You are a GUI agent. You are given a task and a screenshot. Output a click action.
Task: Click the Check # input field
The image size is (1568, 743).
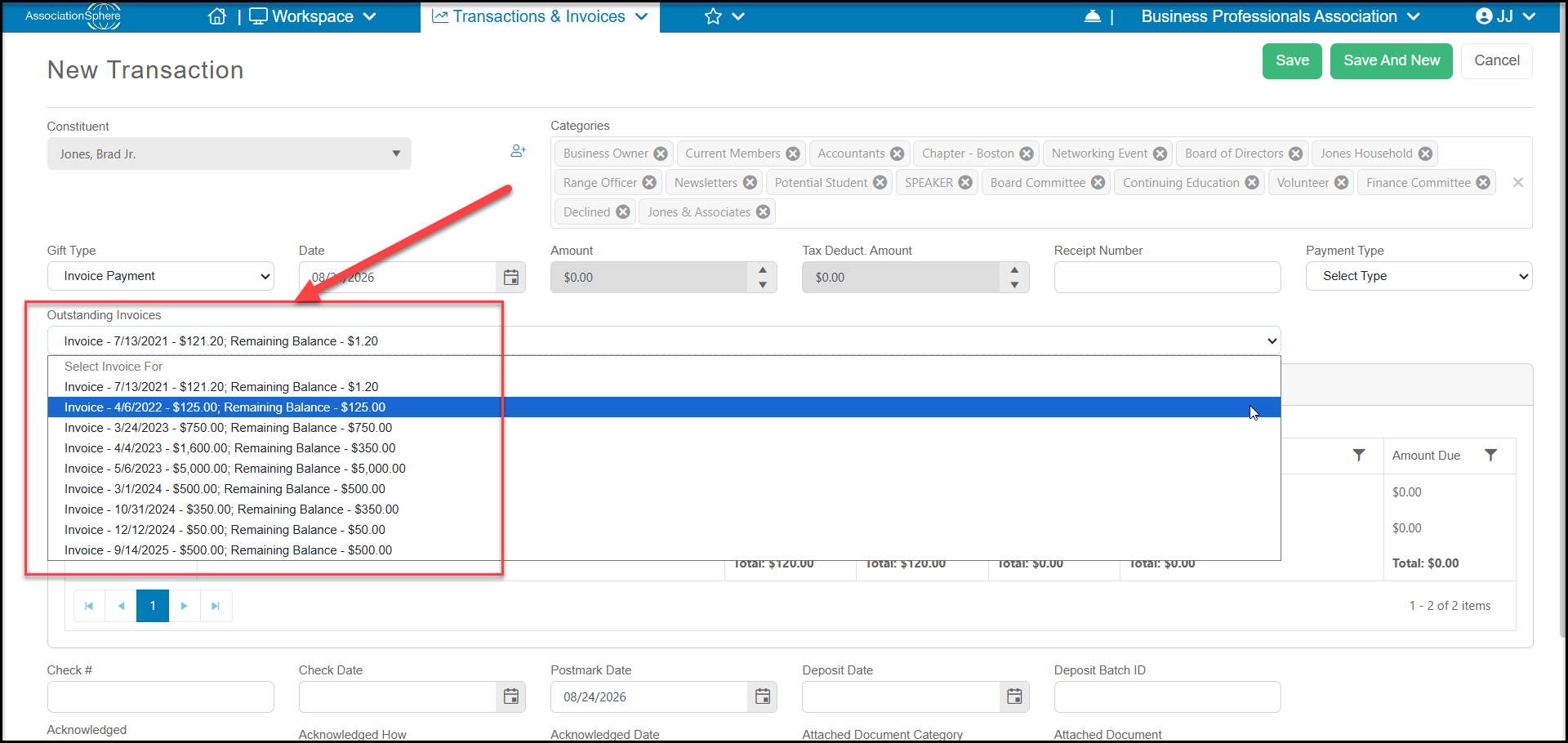(161, 697)
